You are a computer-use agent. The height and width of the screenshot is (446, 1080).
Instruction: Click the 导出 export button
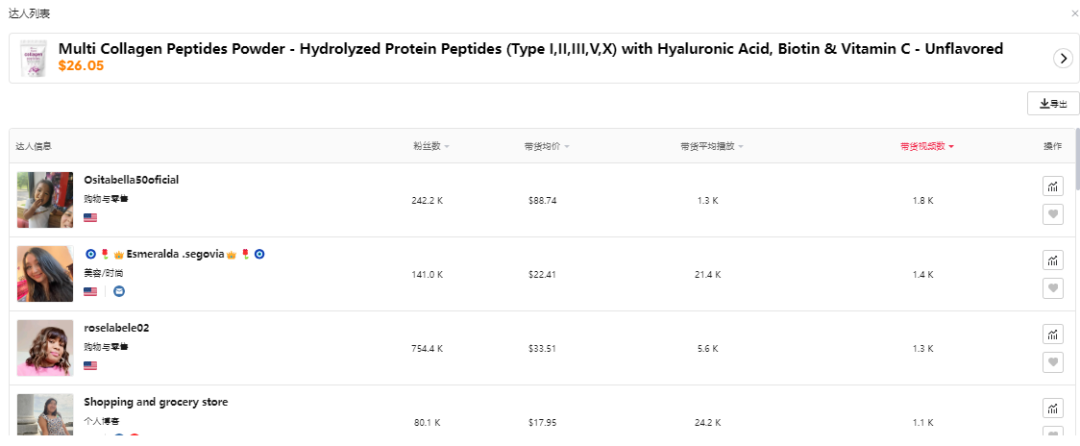(x=1053, y=103)
